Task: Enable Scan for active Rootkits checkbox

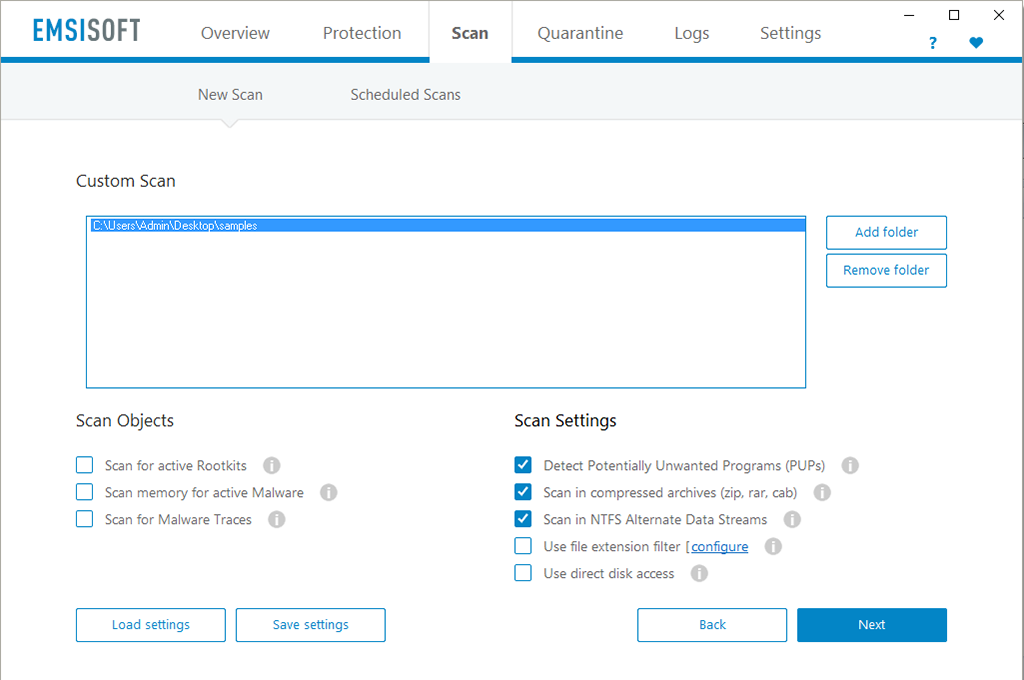Action: 85,465
